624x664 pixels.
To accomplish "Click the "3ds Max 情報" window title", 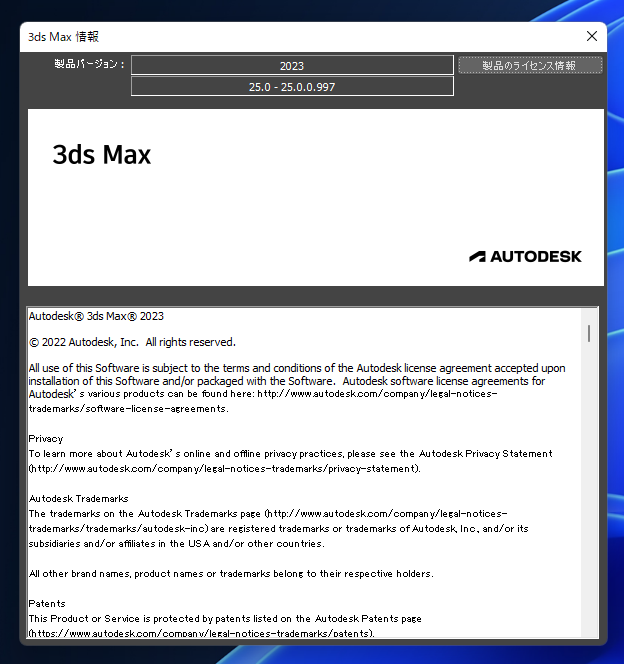I will point(64,37).
